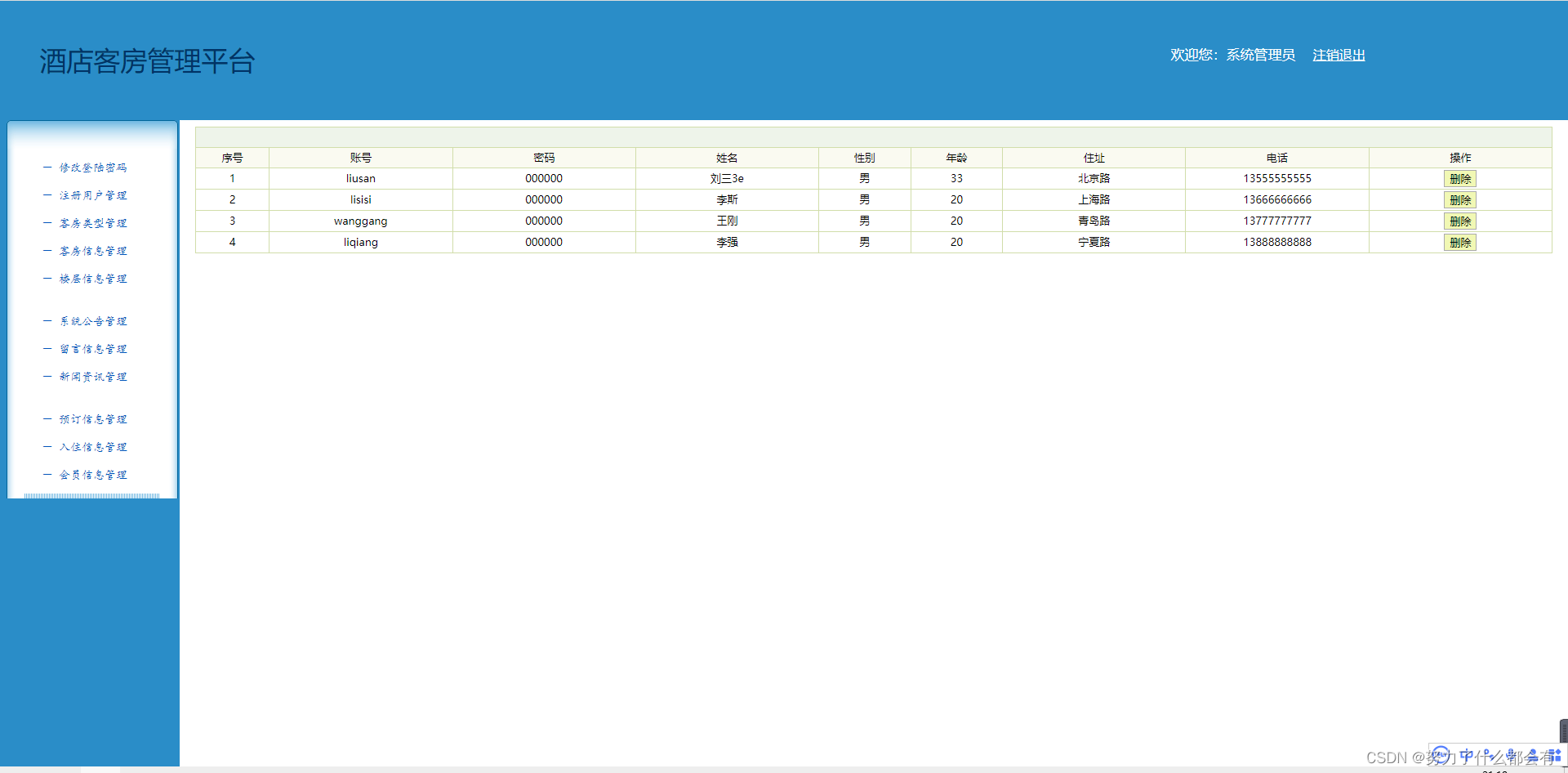
Task: Open 新闻资讯管理 menu item
Action: (93, 377)
